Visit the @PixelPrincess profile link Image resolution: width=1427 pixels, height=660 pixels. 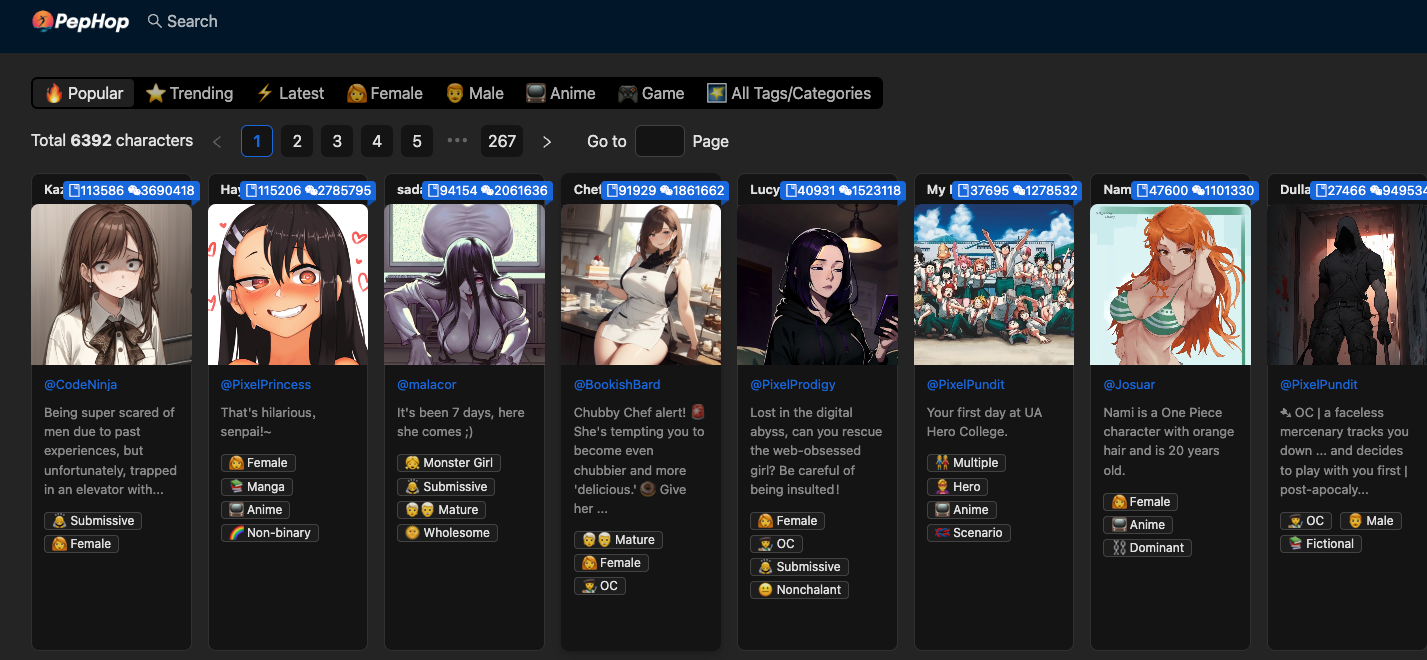(x=266, y=385)
